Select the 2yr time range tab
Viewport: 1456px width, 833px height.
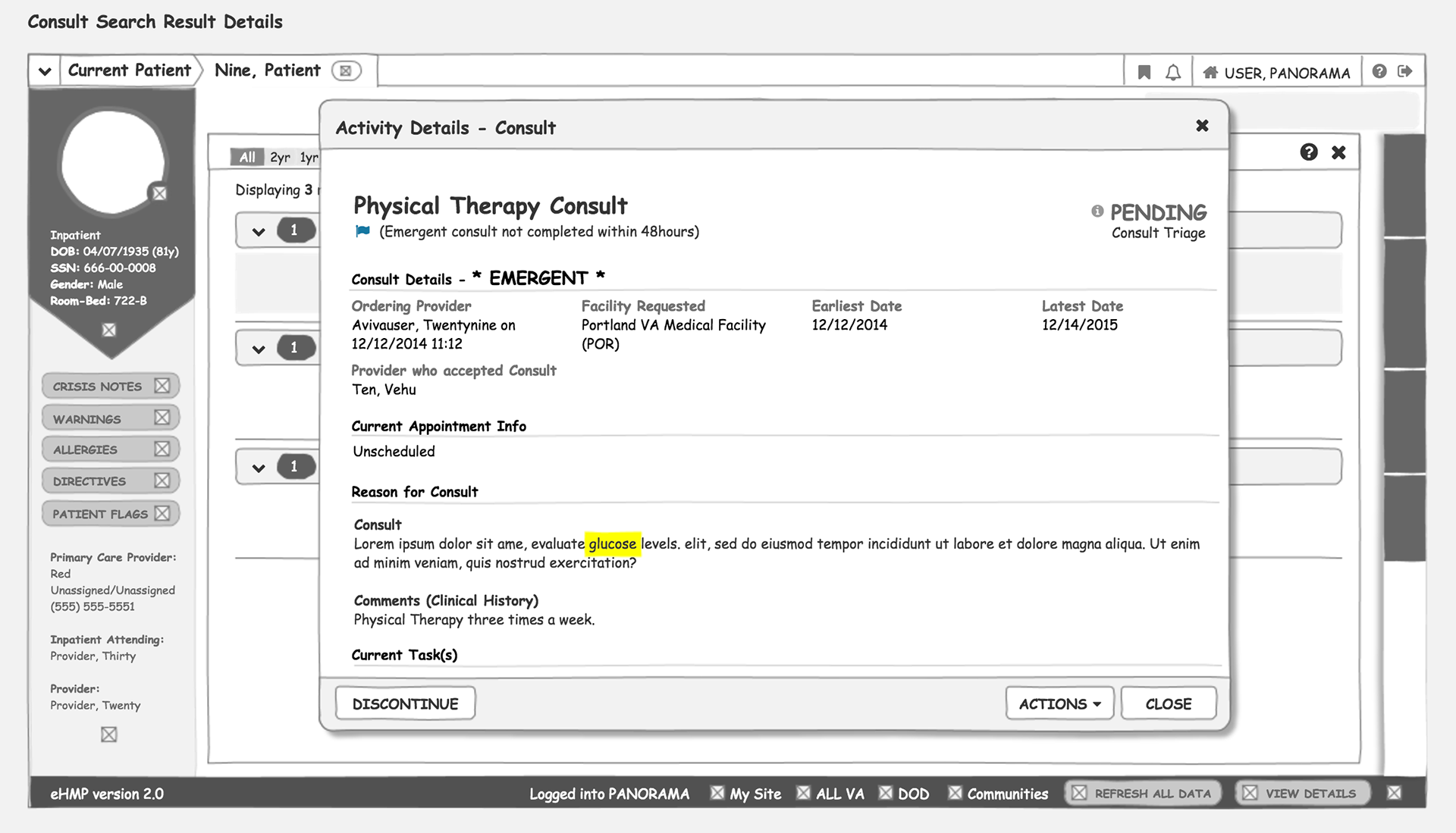point(280,158)
